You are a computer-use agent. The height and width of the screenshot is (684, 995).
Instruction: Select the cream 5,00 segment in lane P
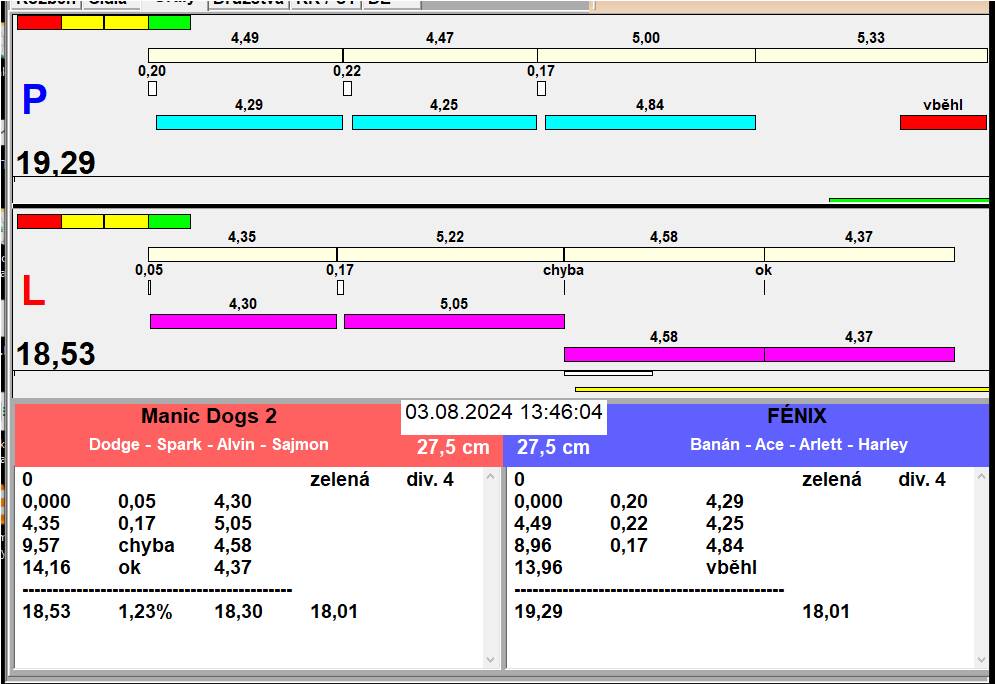pyautogui.click(x=647, y=55)
